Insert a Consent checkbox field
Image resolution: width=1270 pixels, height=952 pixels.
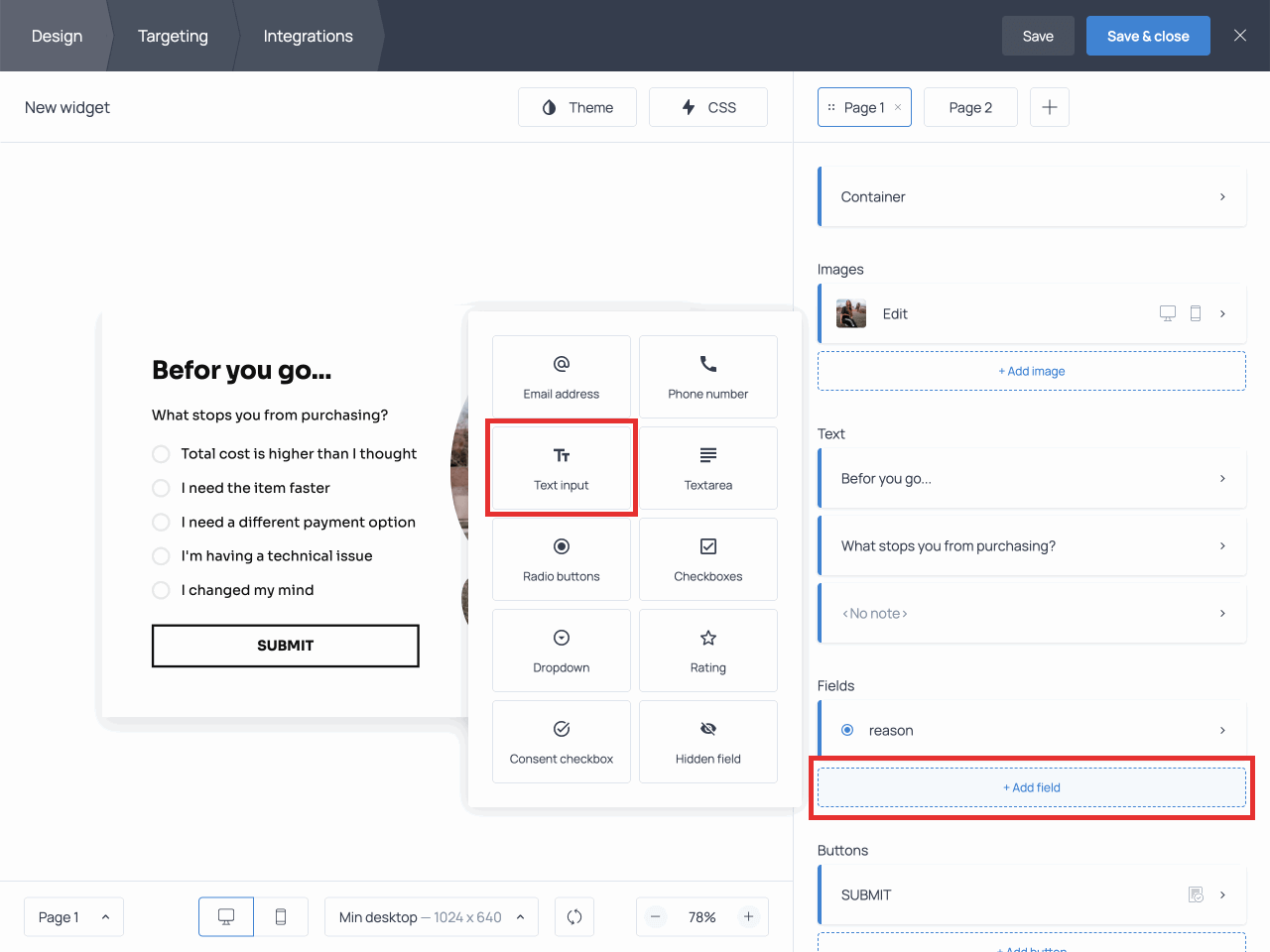[562, 742]
